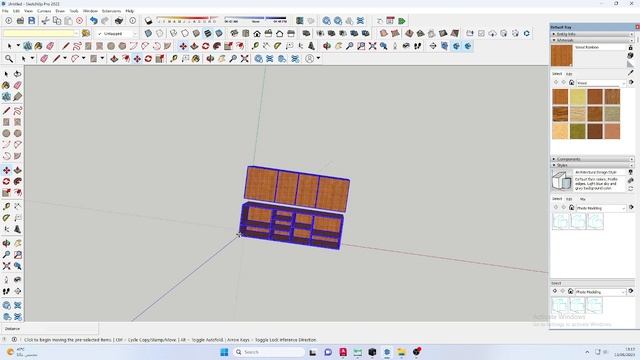Select the Eraser tool in left toolbar
Viewport: 640px width, 360px height.
17,85
